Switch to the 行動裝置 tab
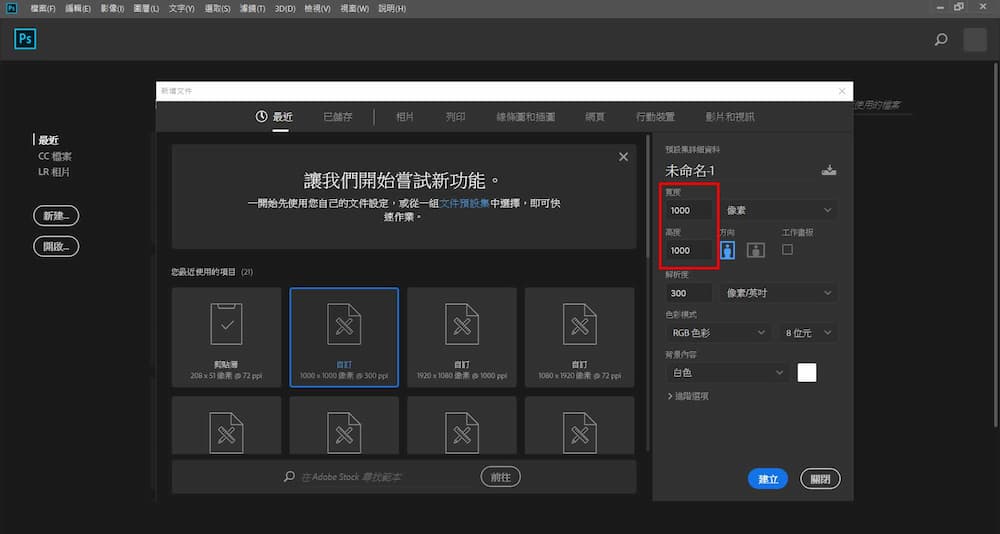This screenshot has width=1000, height=534. (x=655, y=117)
